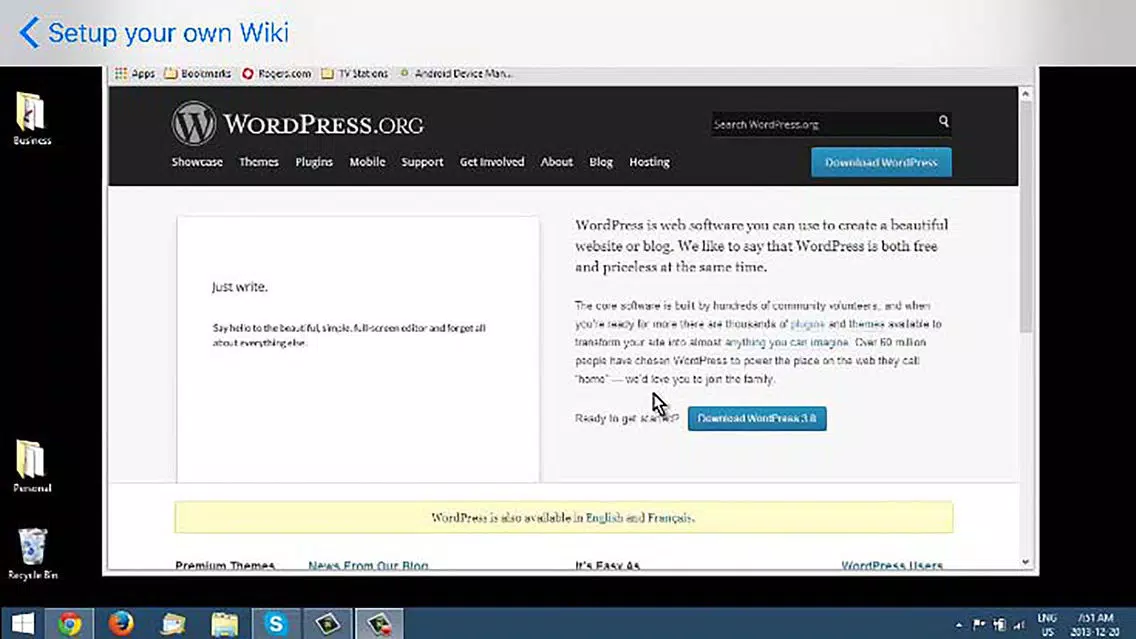
Task: Click the network signal tray icon
Action: pos(1019,625)
